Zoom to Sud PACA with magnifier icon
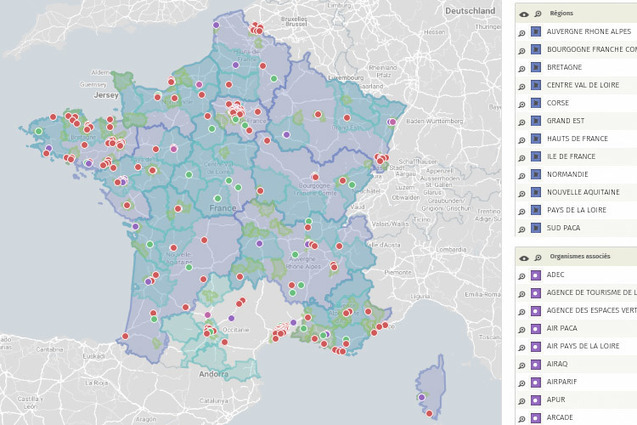 click(522, 230)
